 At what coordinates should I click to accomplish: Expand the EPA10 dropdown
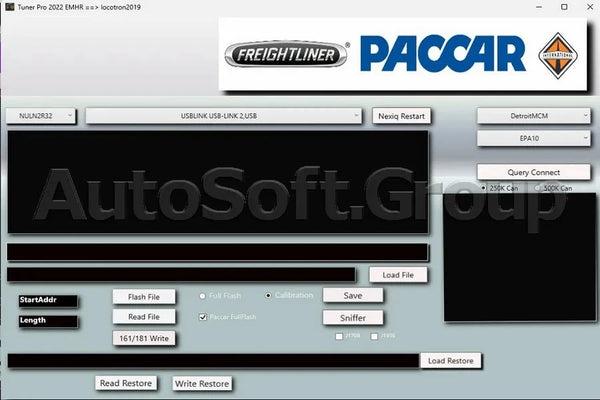(525, 138)
